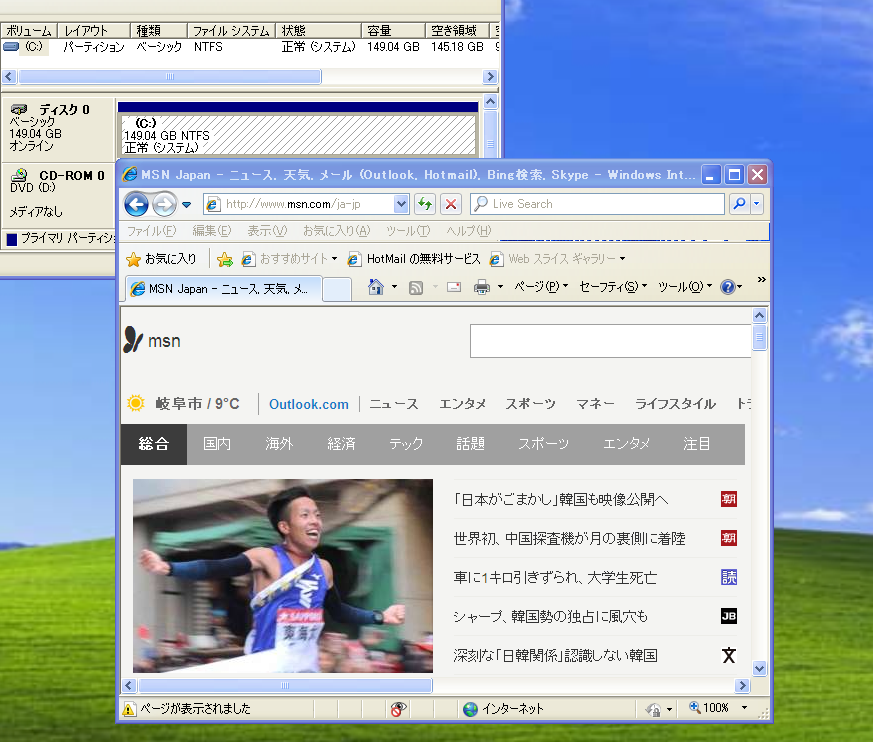Open the search provider dropdown arrow
Screen dimensions: 873x742
[757, 204]
